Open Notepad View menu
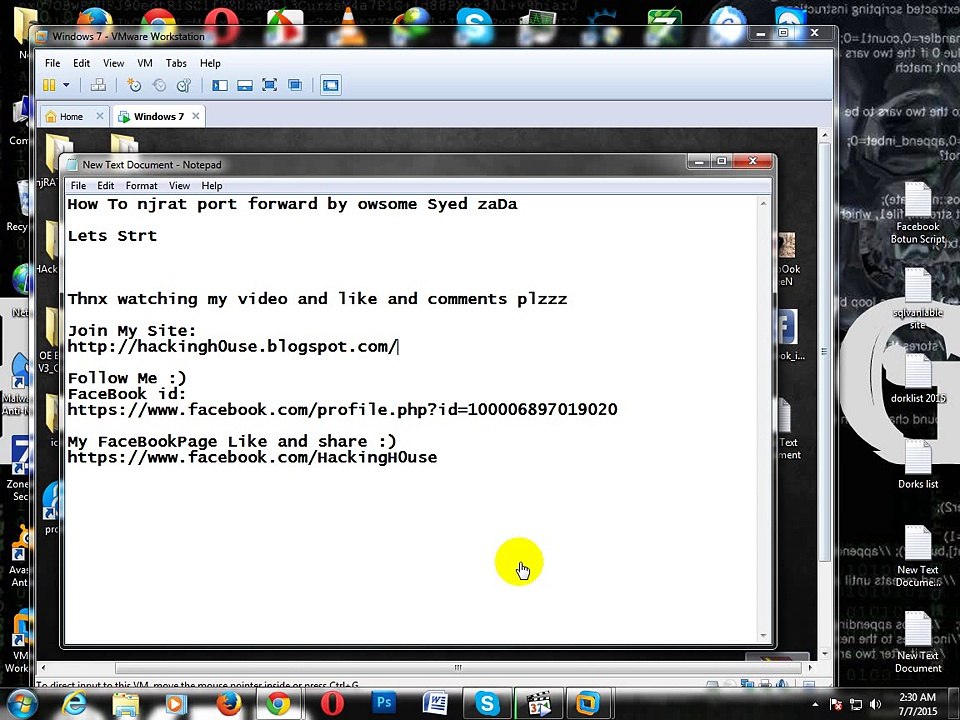 coord(179,186)
